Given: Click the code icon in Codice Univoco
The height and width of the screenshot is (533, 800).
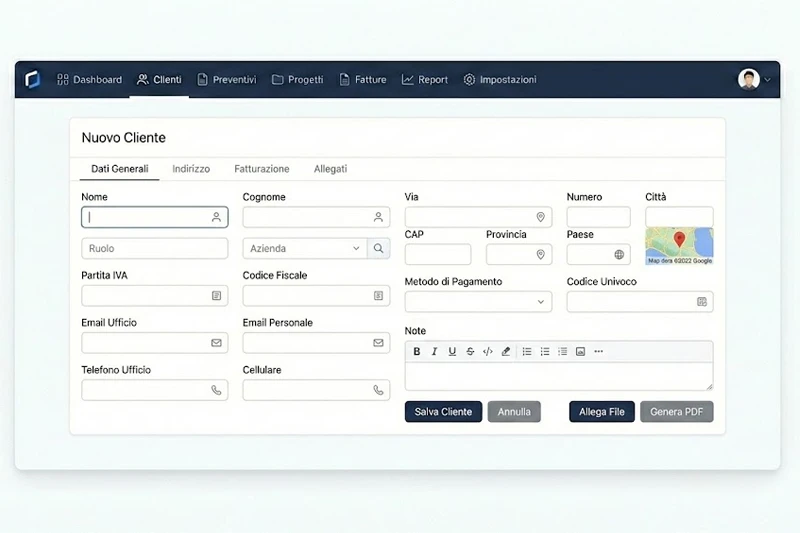Looking at the screenshot, I should pyautogui.click(x=702, y=302).
